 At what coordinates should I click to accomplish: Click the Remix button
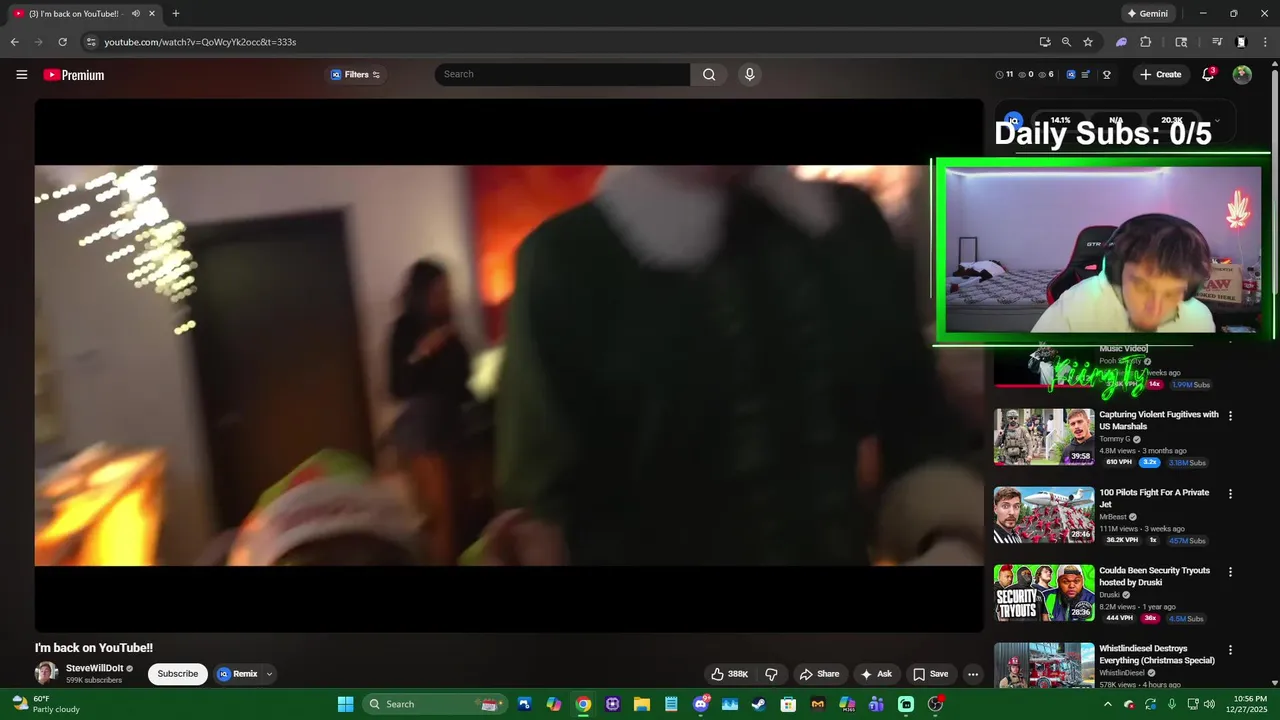[x=238, y=674]
